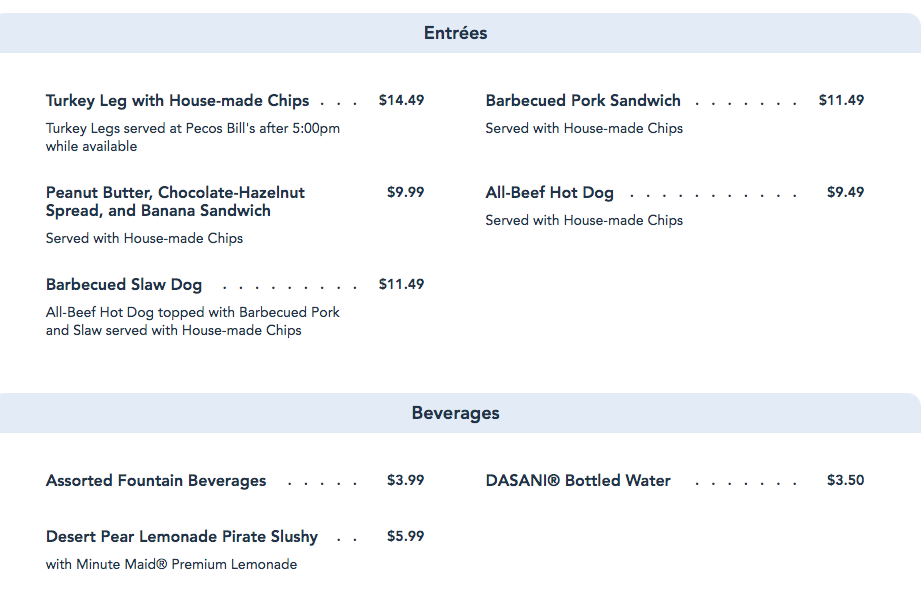Open the Desert Pear Lemonade Pirate Slushy item

182,537
